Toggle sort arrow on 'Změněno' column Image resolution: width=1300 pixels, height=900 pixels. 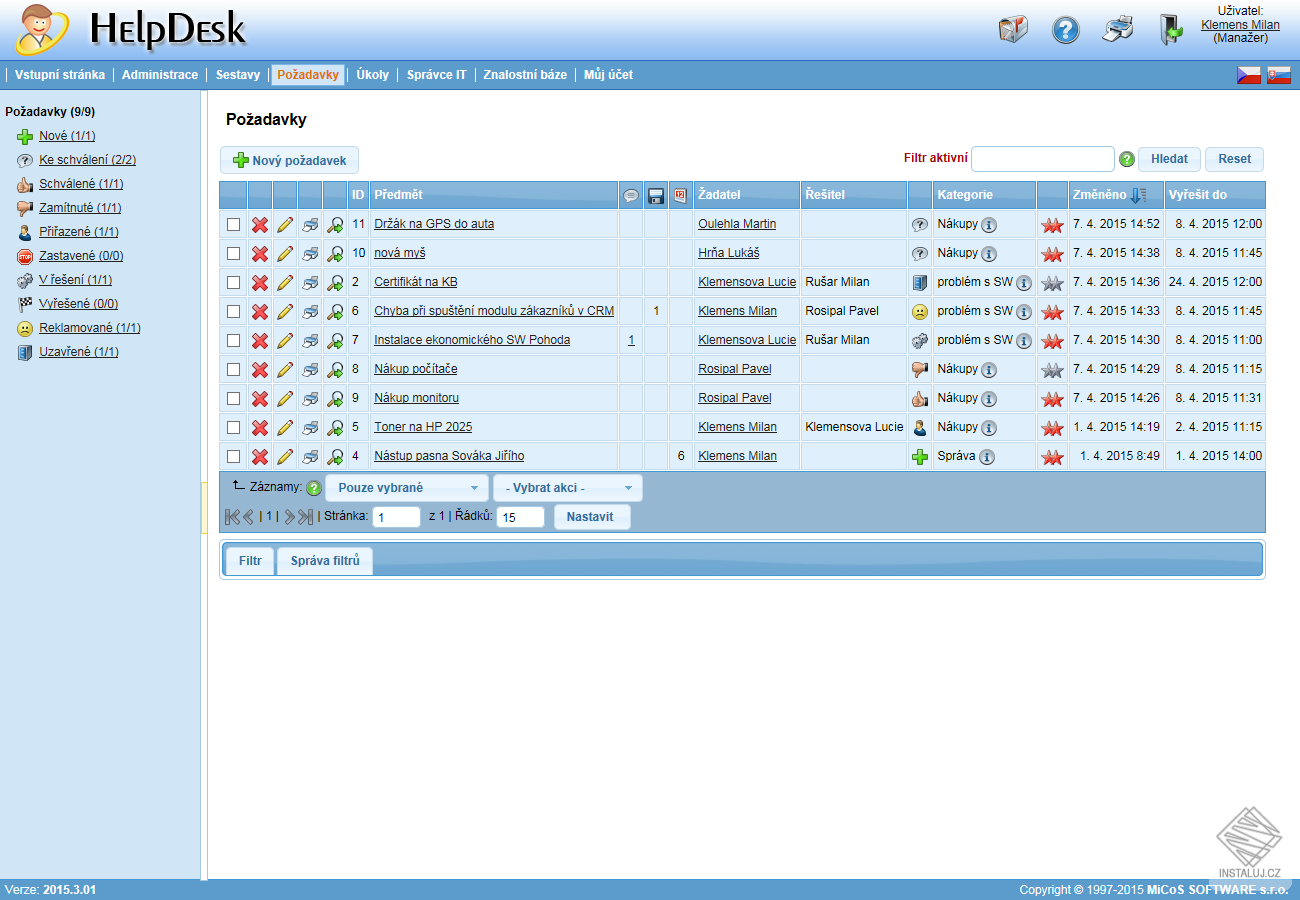[1138, 195]
